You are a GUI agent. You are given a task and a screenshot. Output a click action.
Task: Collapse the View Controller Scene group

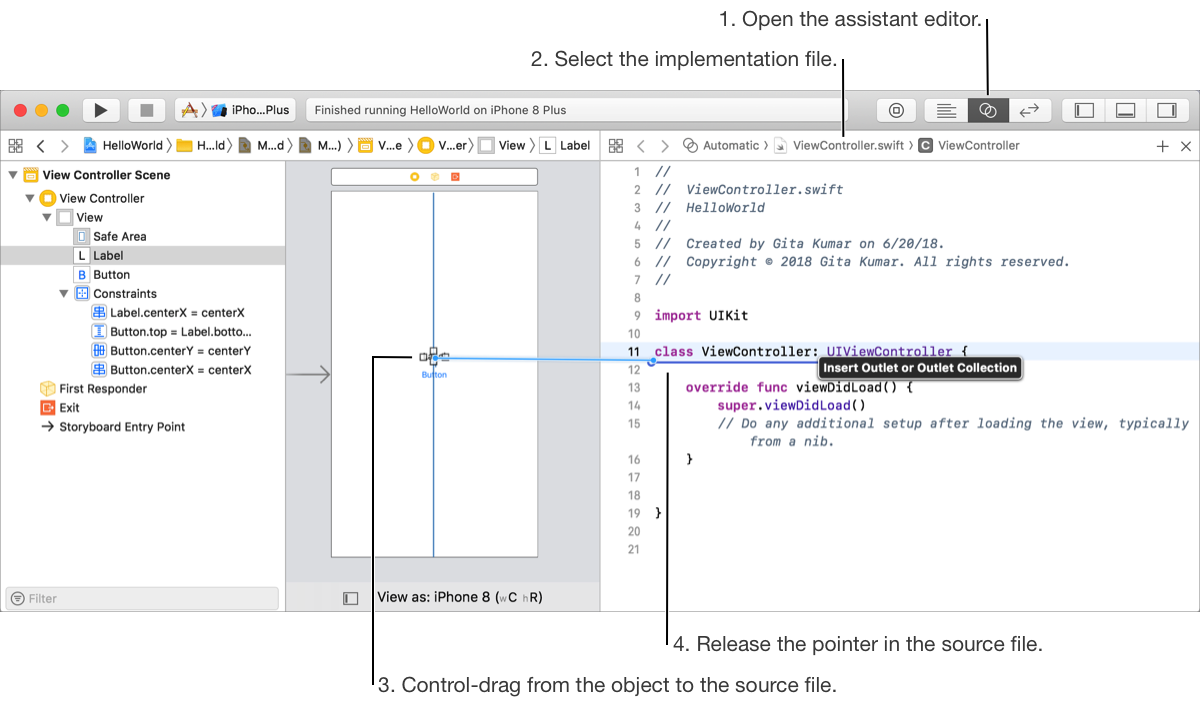tap(13, 175)
